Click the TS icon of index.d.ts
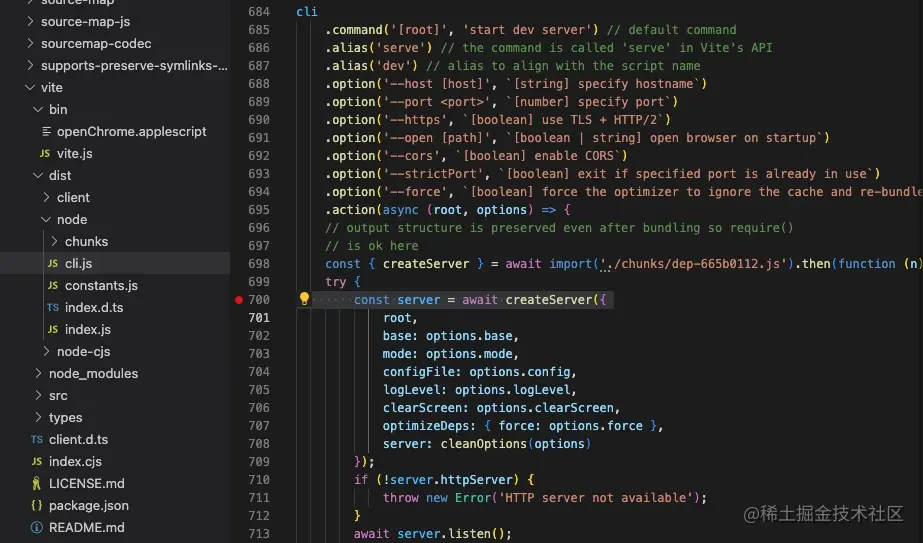 pos(53,307)
